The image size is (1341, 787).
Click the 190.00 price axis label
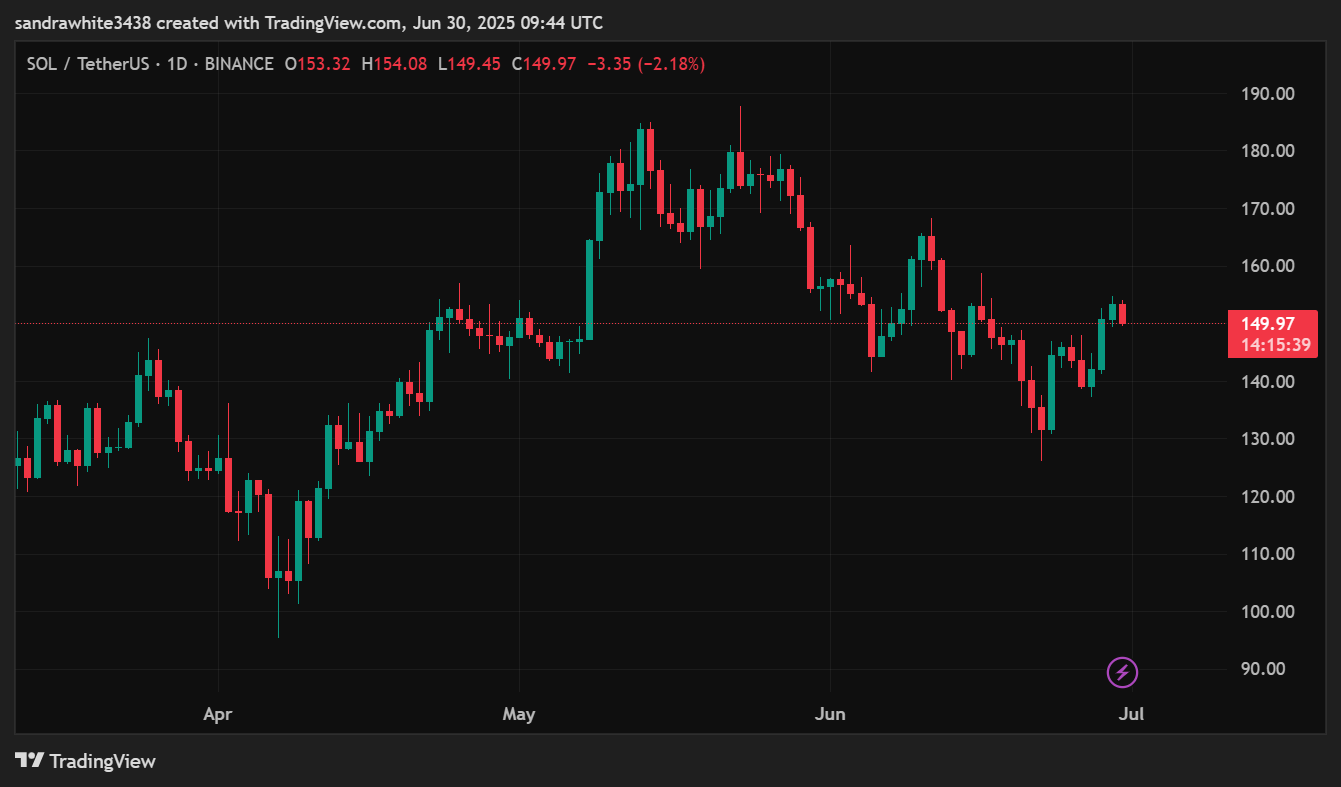1266,94
